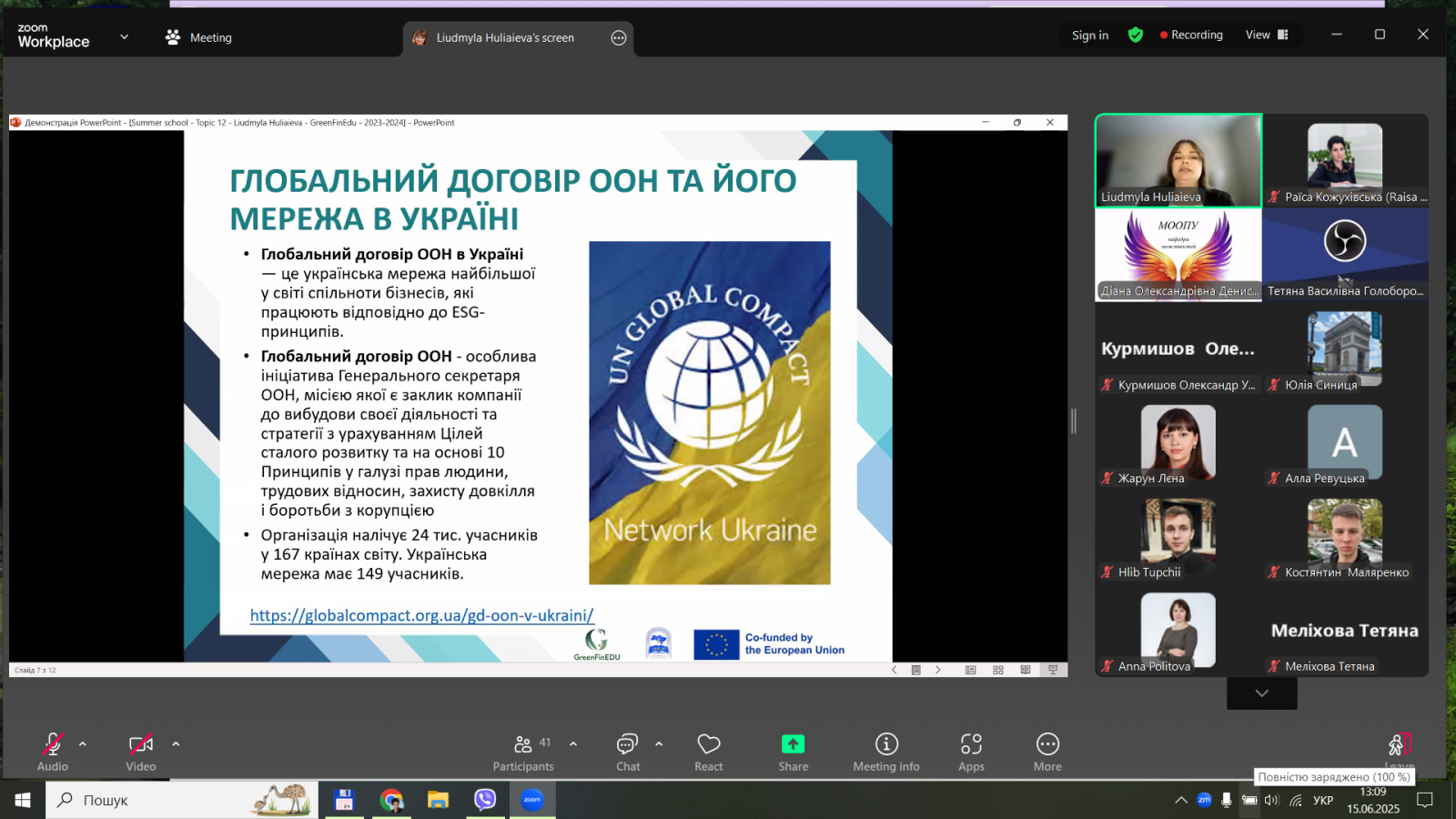This screenshot has height=819, width=1456.
Task: Open the More options menu
Action: (x=1047, y=753)
